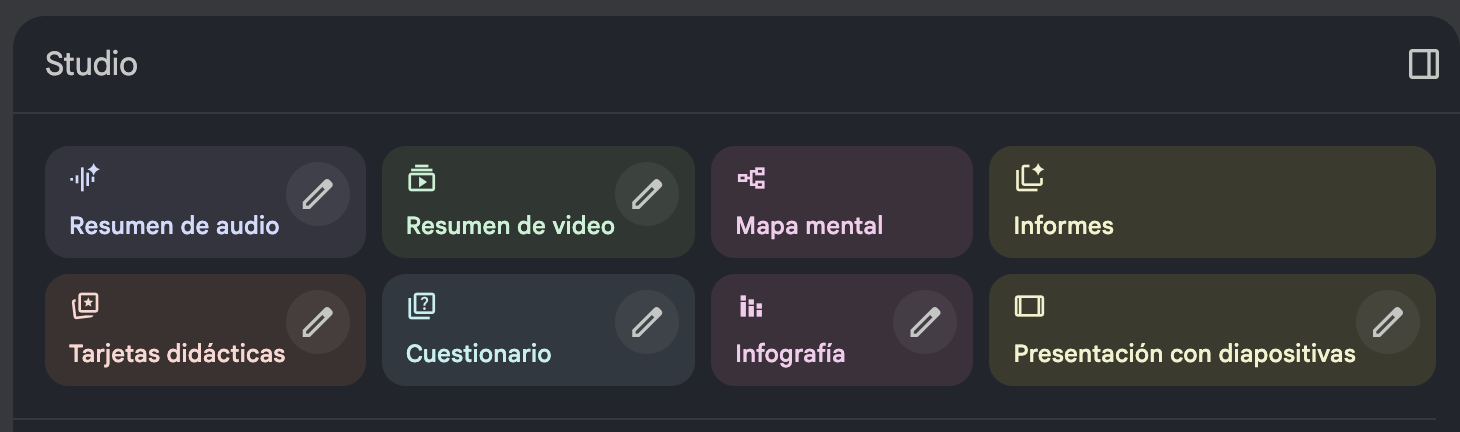
Task: Edit Cuestionario options with pencil
Action: point(646,322)
